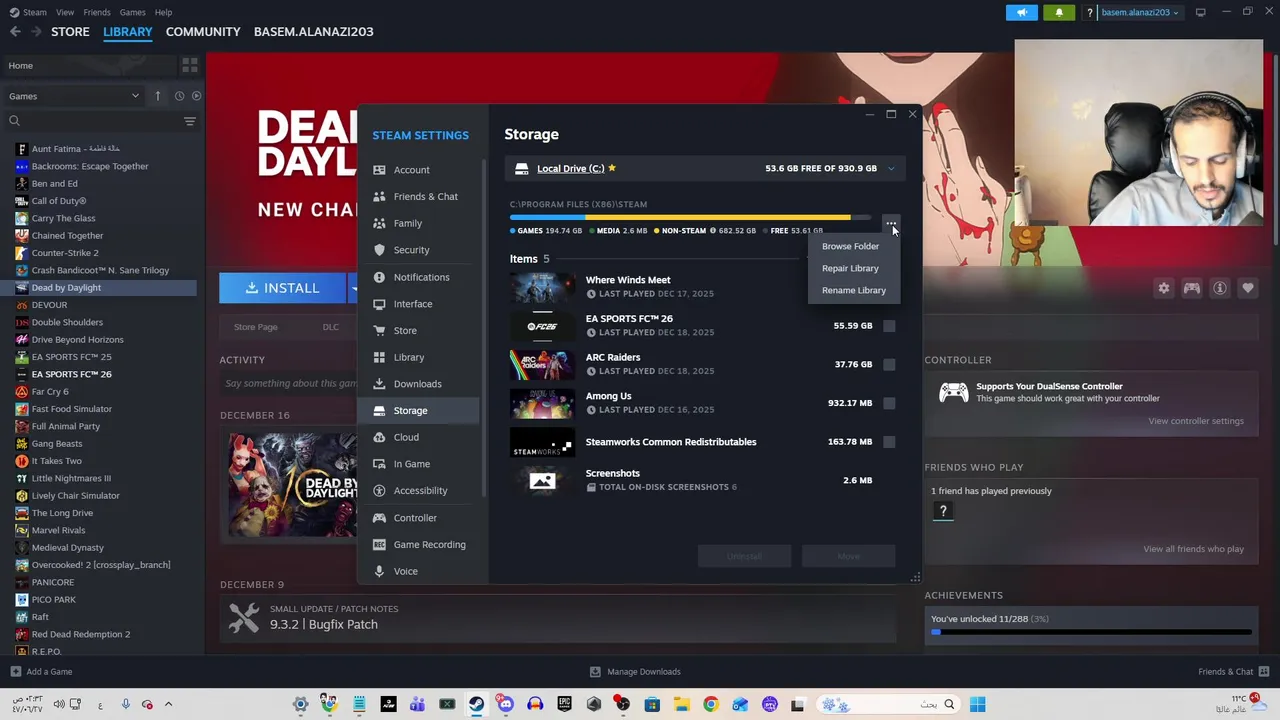This screenshot has height=720, width=1280.
Task: Click the favorite heart icon
Action: tap(1248, 288)
